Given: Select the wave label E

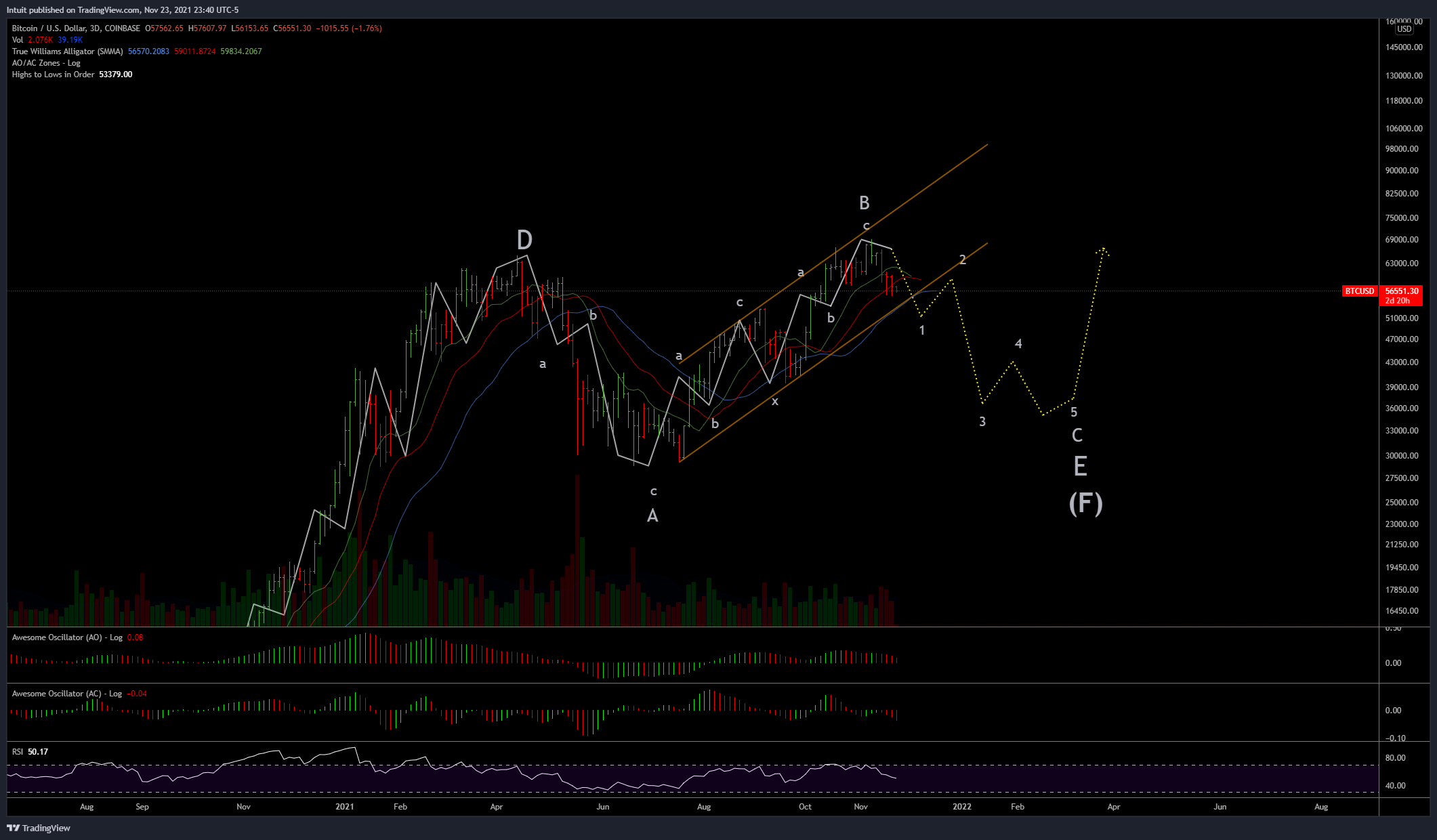Looking at the screenshot, I should coord(1081,466).
